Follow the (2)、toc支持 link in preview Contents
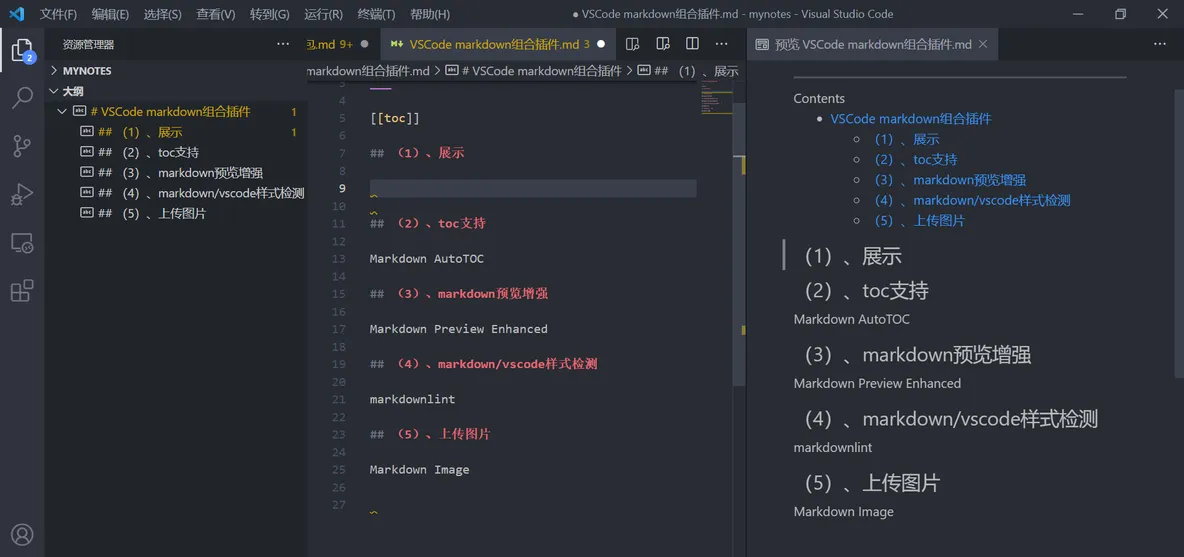Screen dimensions: 1184x557 pos(916,159)
